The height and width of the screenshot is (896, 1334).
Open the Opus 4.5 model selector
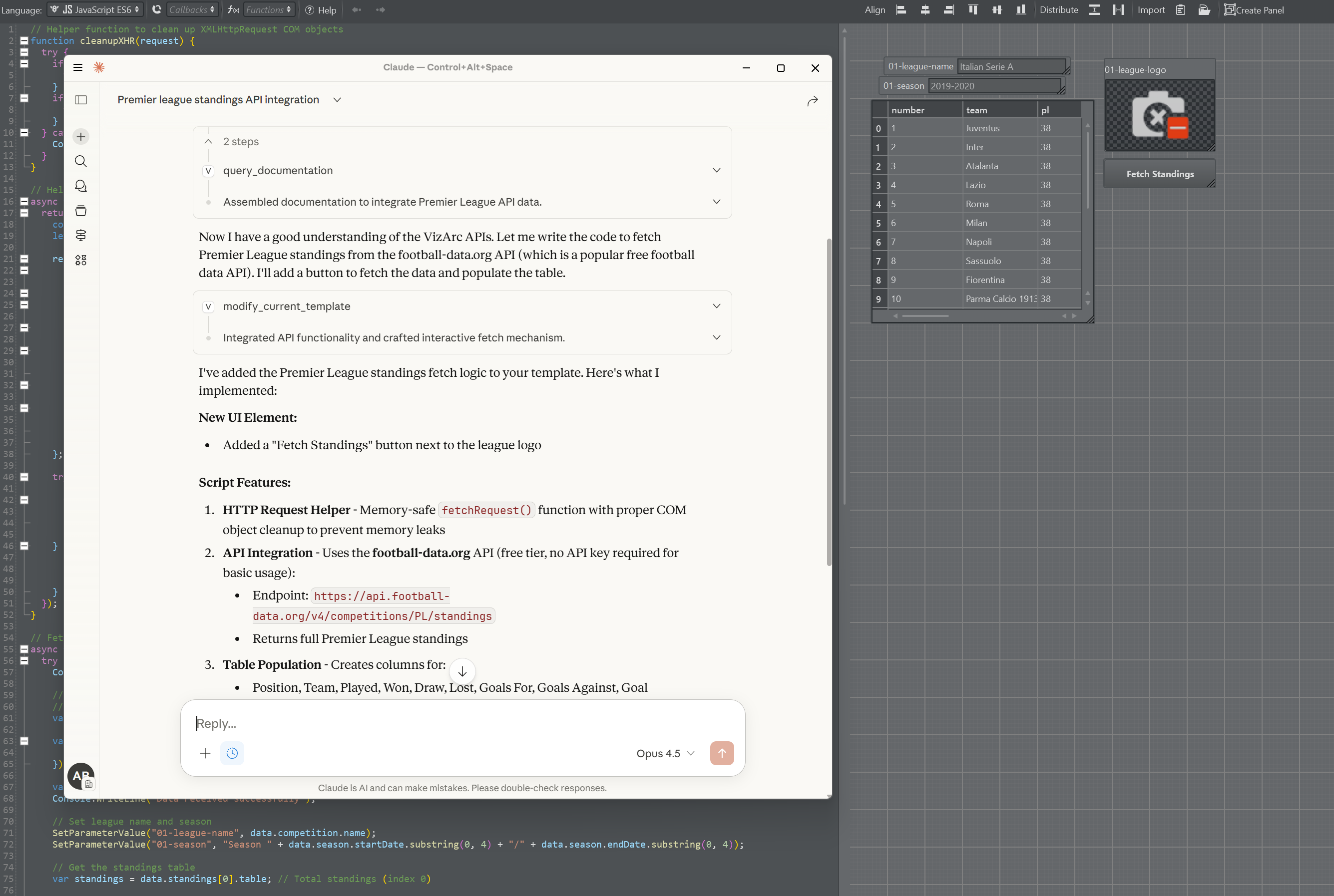665,753
